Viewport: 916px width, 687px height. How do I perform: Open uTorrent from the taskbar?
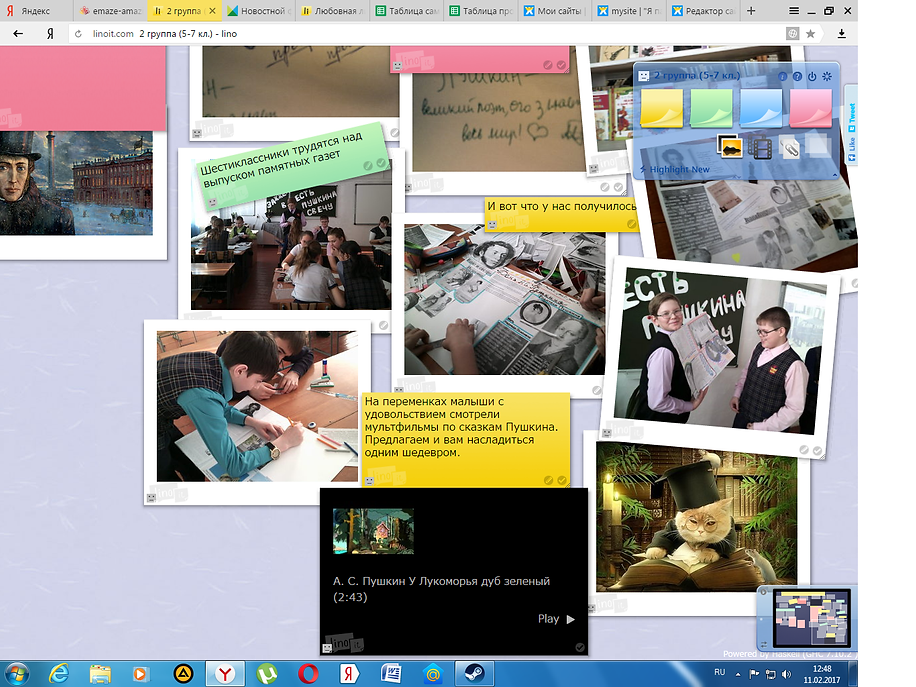coord(267,674)
